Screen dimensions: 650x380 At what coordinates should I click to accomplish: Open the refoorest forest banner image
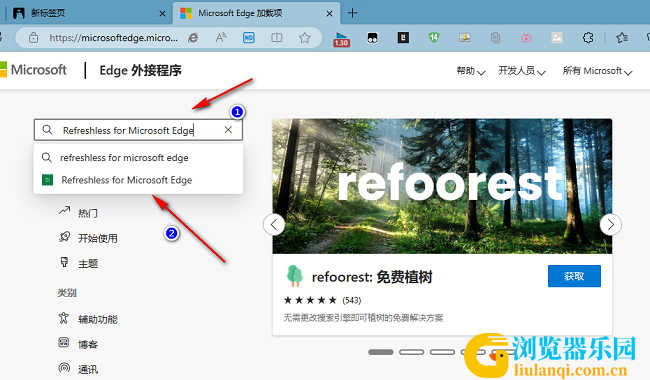click(x=442, y=186)
